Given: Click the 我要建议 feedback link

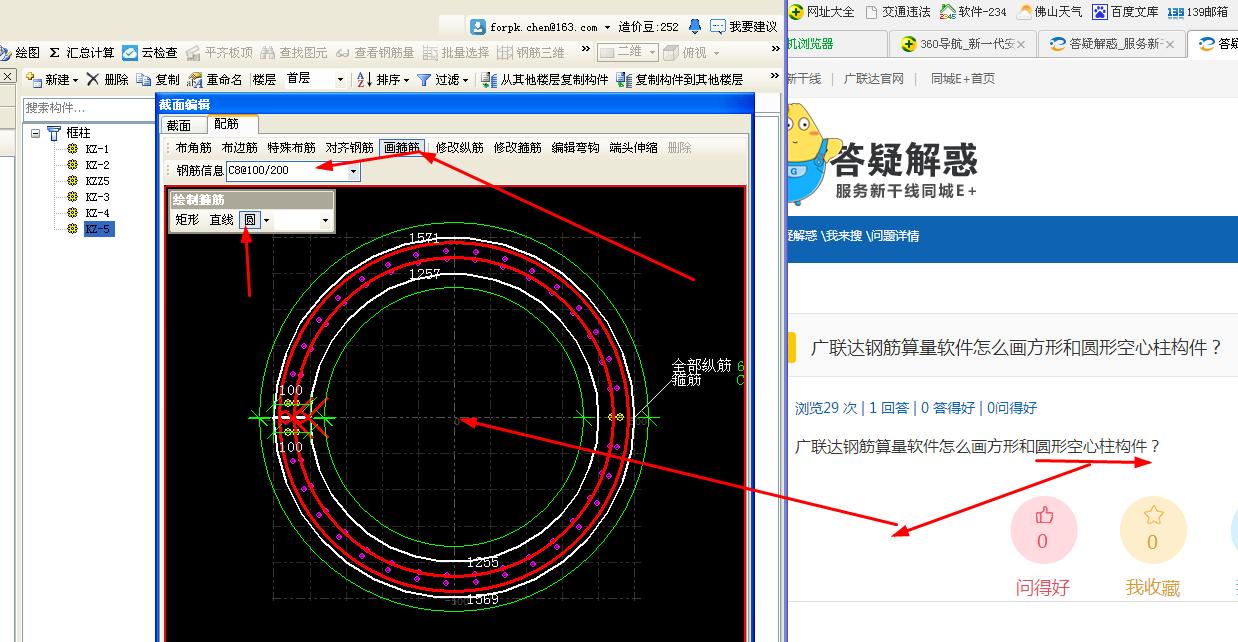Looking at the screenshot, I should [x=744, y=27].
